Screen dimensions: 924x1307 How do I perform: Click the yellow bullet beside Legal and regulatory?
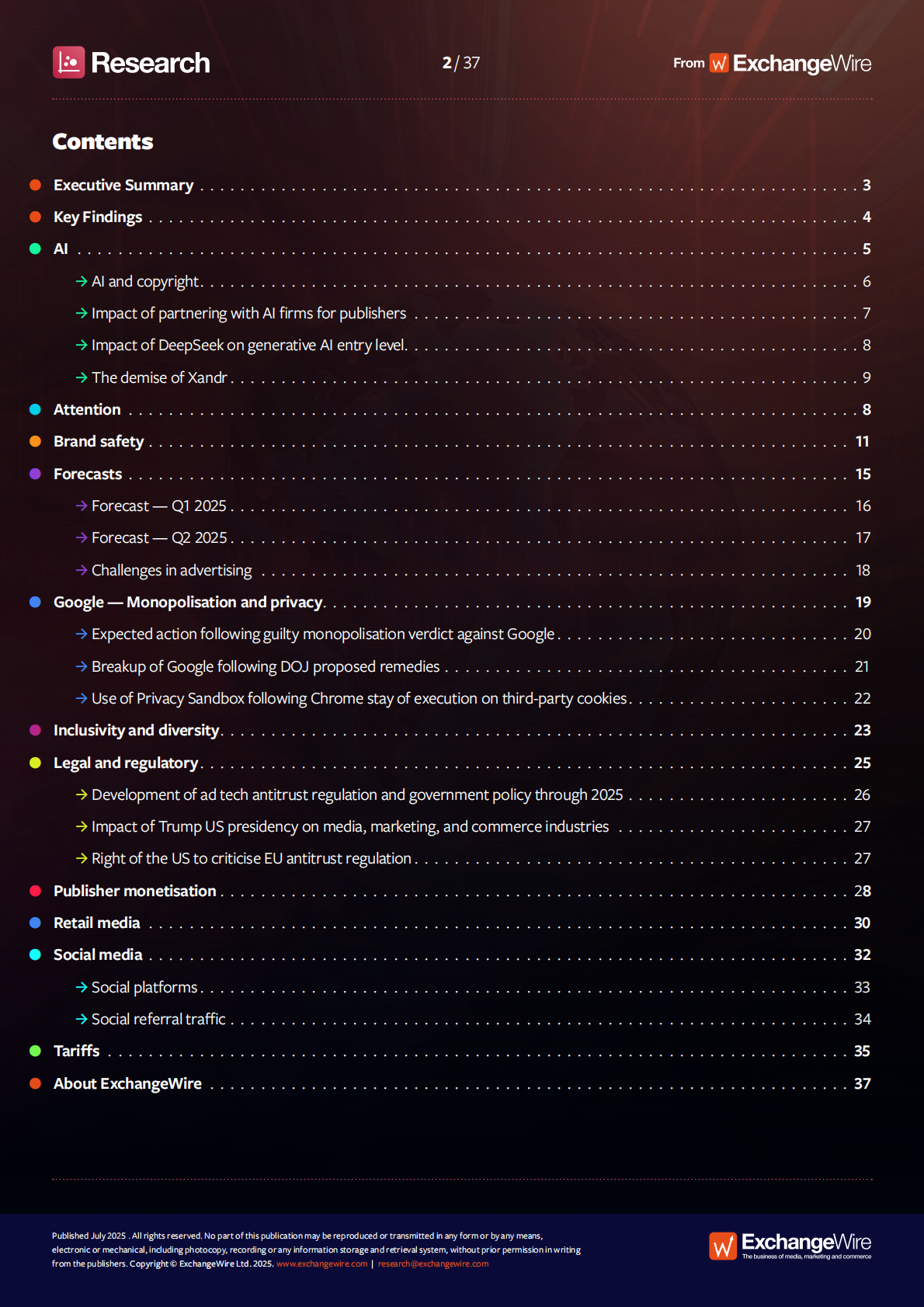(x=35, y=763)
